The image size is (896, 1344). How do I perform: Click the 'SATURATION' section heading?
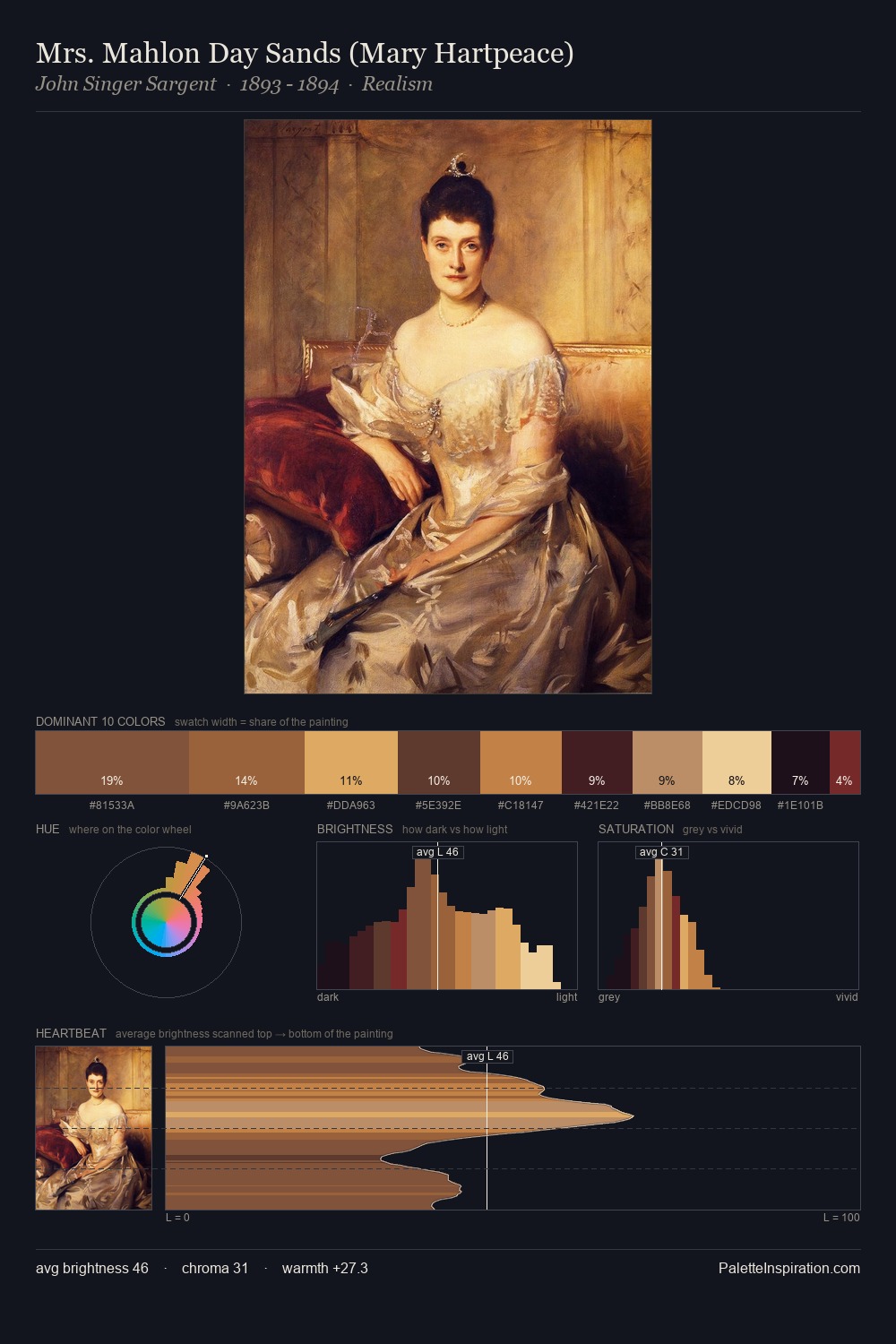[x=636, y=829]
